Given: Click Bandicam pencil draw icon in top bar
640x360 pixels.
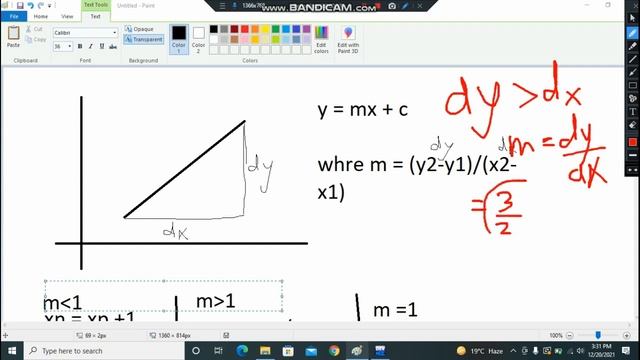Looking at the screenshot, I should (x=405, y=6).
